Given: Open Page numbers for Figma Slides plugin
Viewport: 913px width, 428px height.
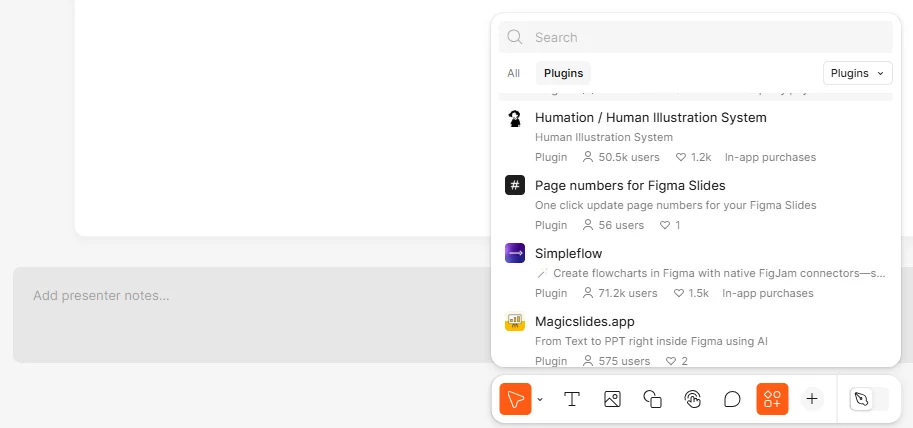Looking at the screenshot, I should tap(630, 185).
